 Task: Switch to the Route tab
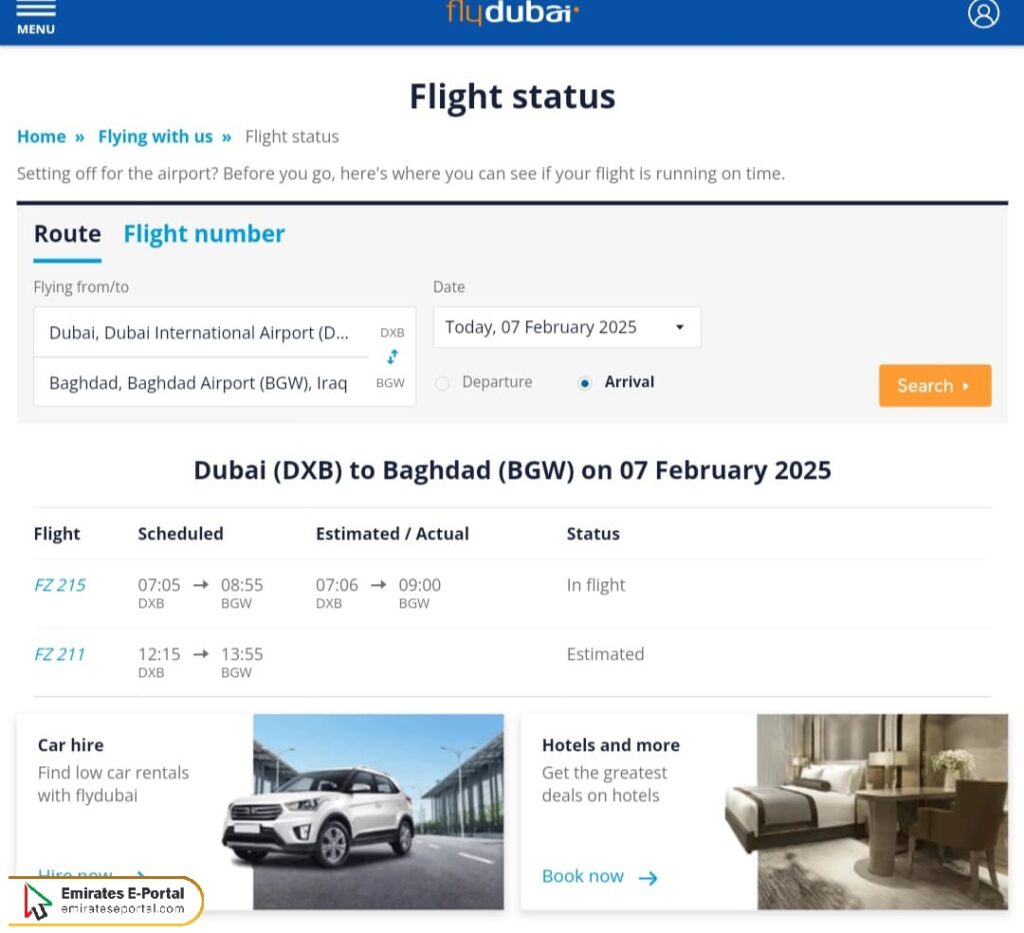pos(67,234)
